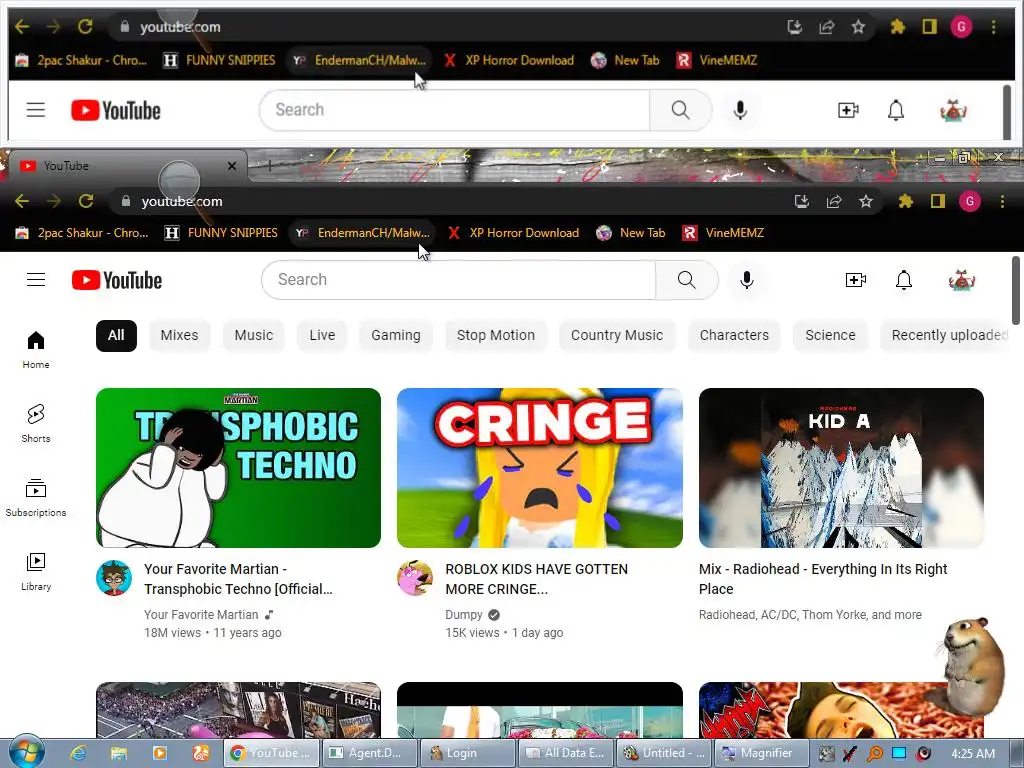
Task: Open Windows Explorer folder icon on taskbar
Action: coord(119,753)
